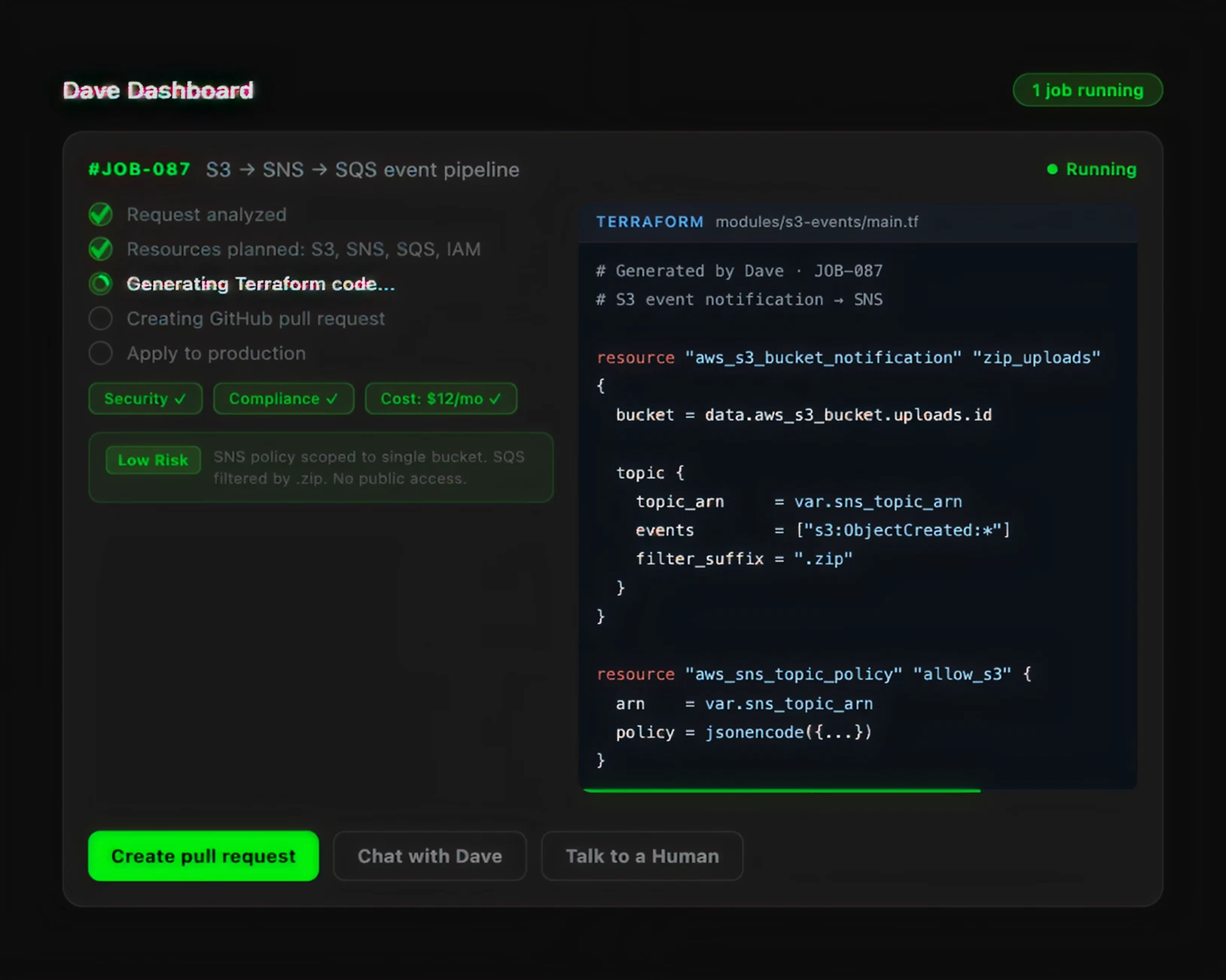Open the #JOB-087 job link
Image resolution: width=1226 pixels, height=980 pixels.
[139, 169]
